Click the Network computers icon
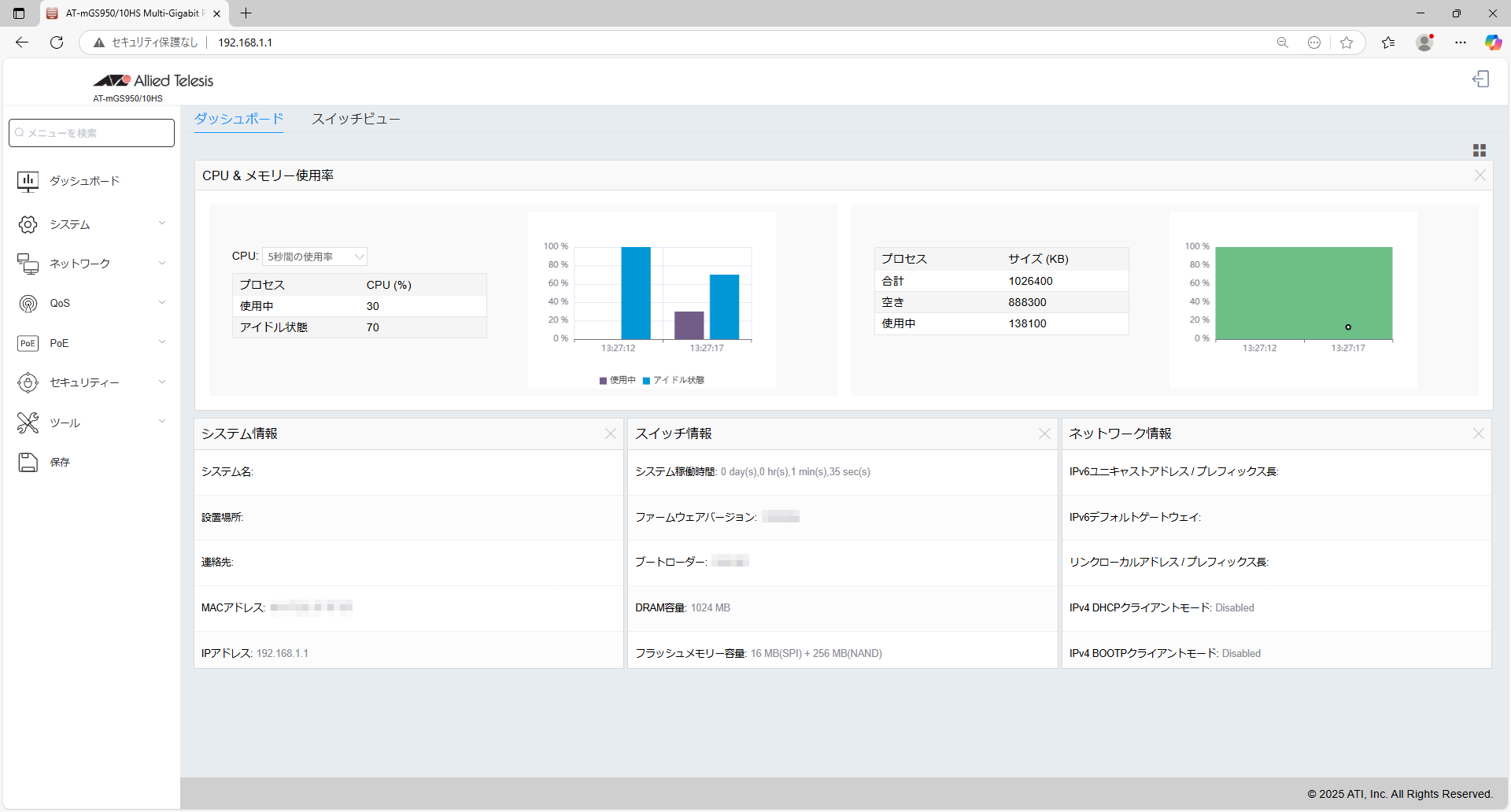This screenshot has height=812, width=1511. [28, 264]
